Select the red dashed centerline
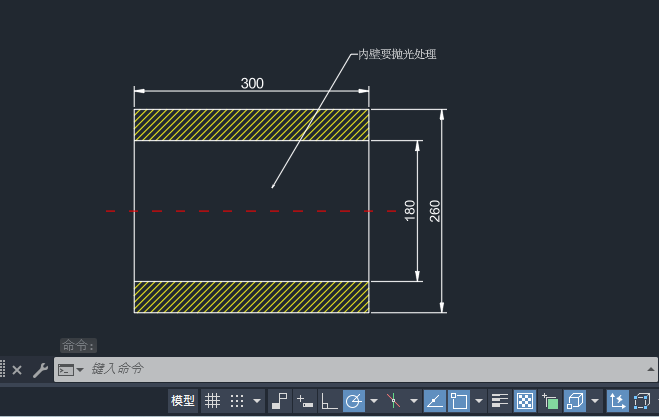This screenshot has width=659, height=417. (251, 211)
